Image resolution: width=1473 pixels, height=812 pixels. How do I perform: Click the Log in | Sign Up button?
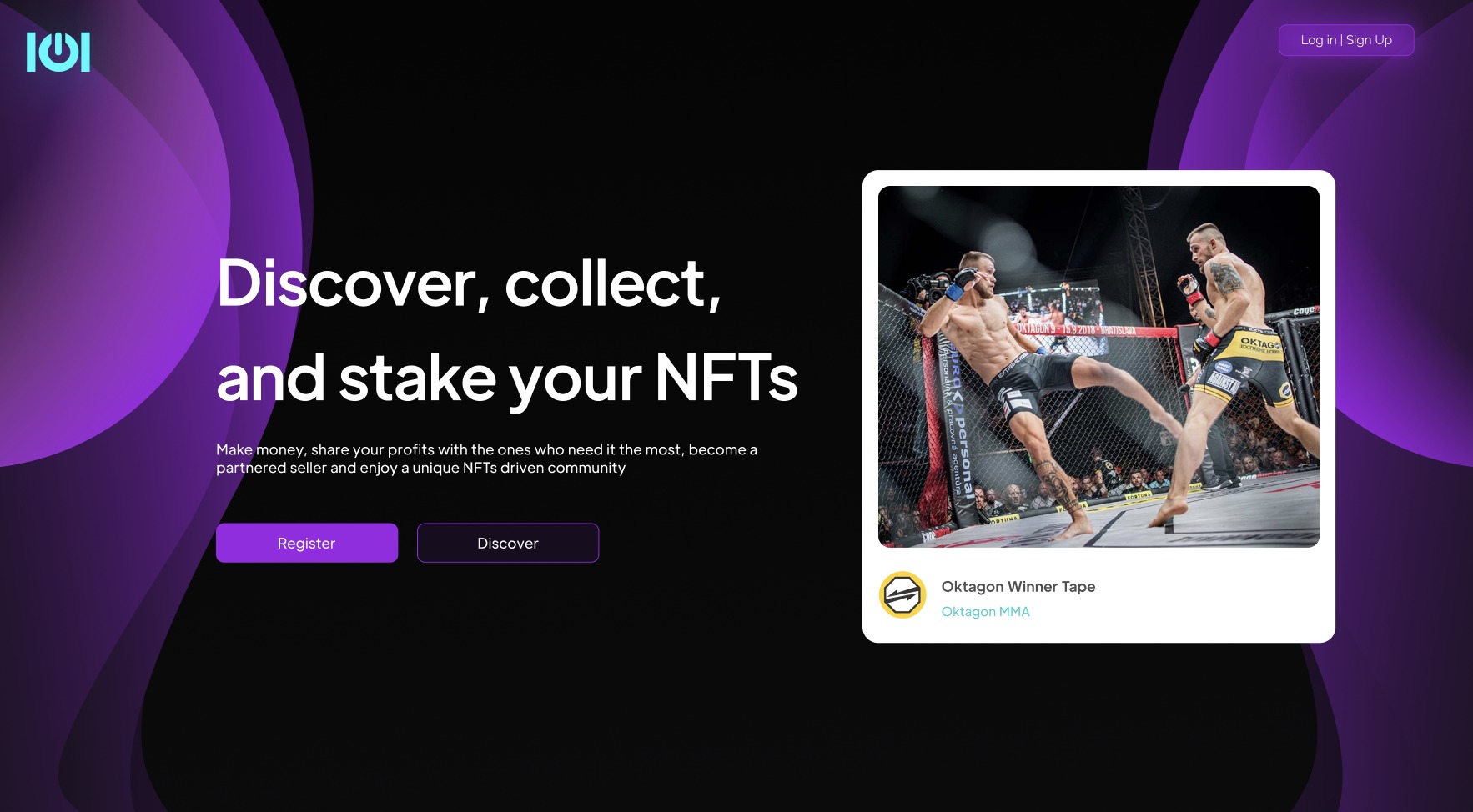(1346, 40)
